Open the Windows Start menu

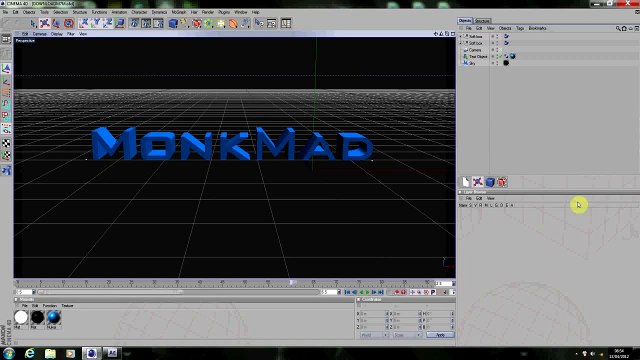coord(9,353)
